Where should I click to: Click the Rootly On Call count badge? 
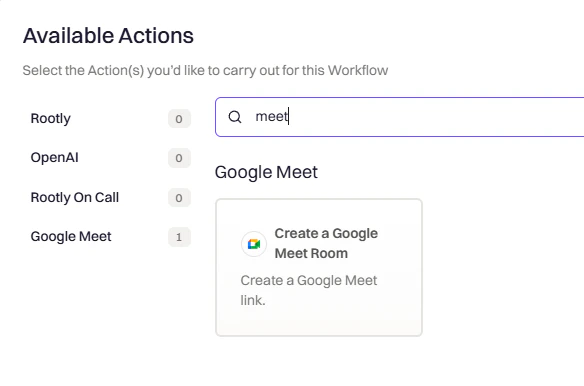point(179,198)
